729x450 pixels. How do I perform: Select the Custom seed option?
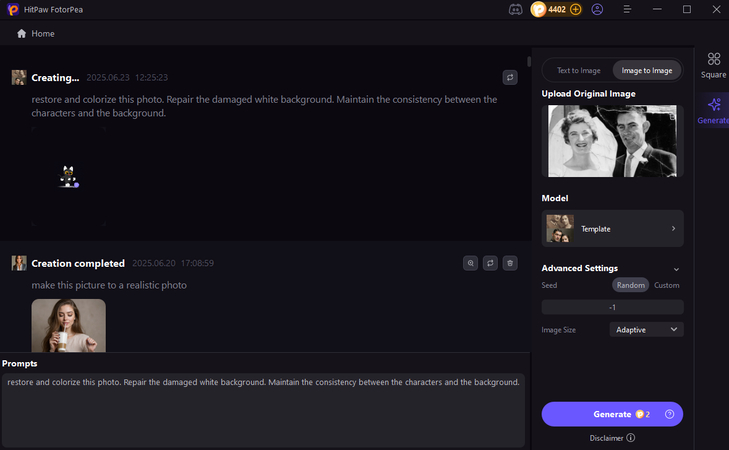click(x=666, y=285)
